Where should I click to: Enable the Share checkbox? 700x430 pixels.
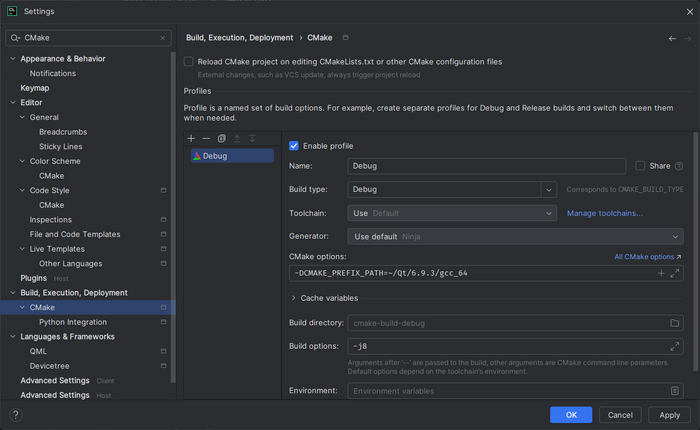click(x=640, y=166)
